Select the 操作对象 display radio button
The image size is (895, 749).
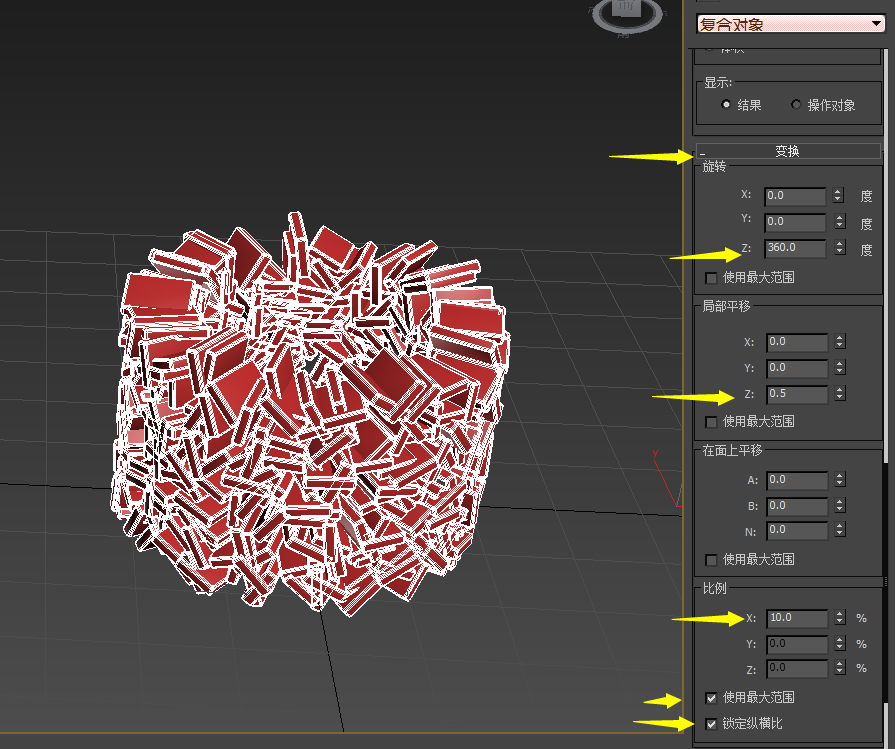[796, 105]
